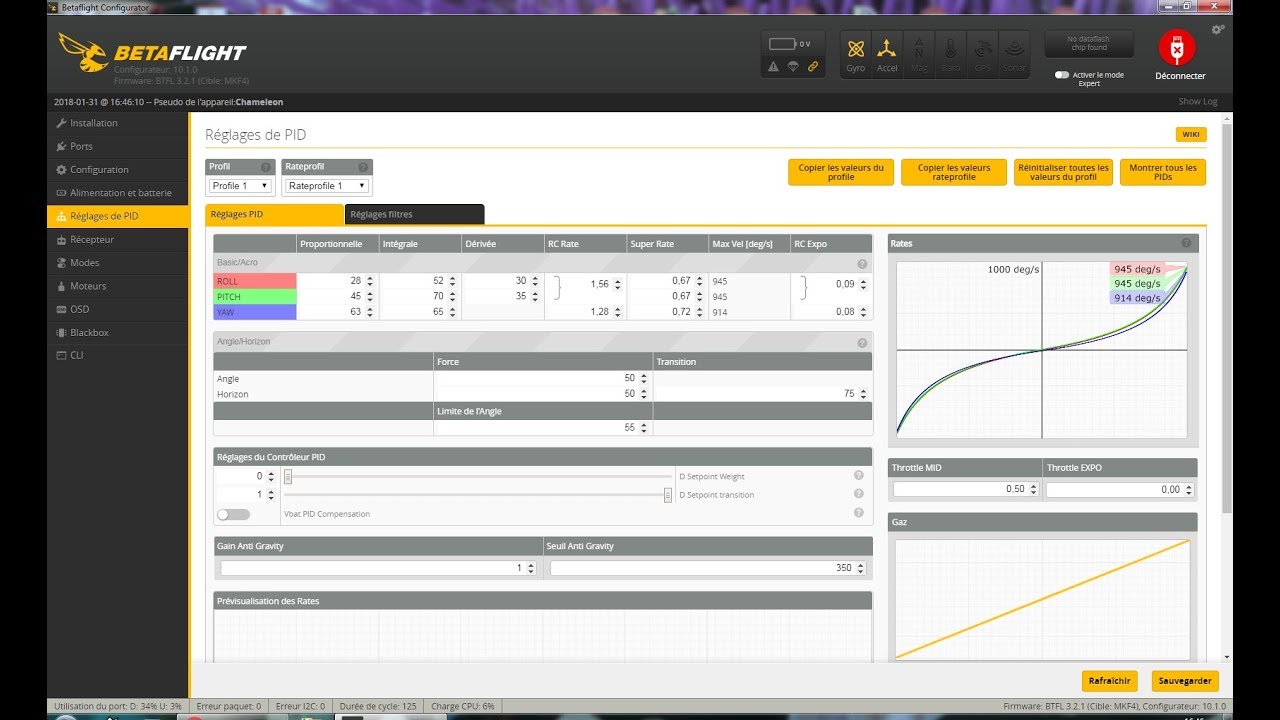The width and height of the screenshot is (1280, 720).
Task: Open the OSD section
Action: coord(117,309)
